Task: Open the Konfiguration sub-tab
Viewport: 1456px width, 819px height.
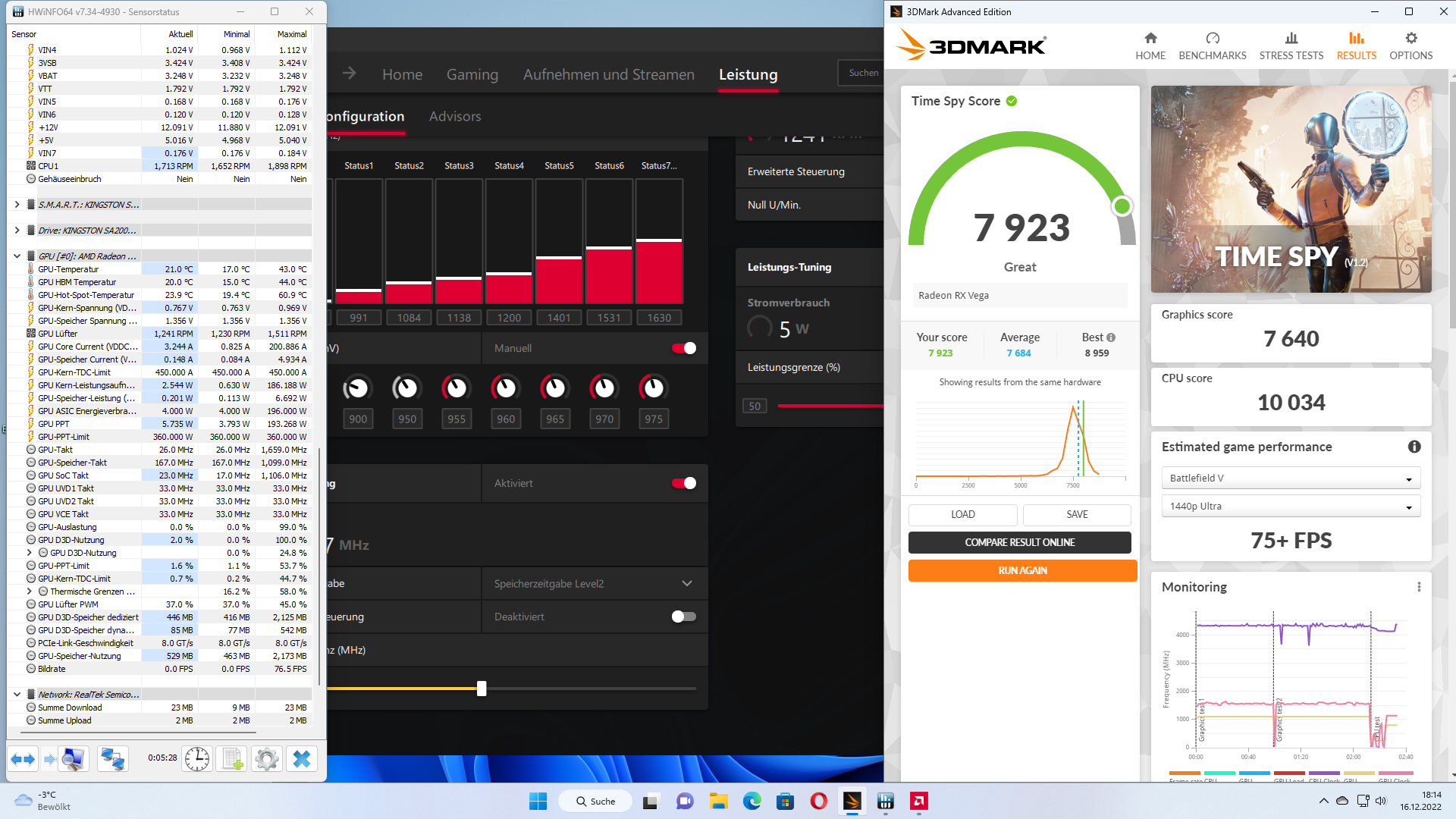Action: (366, 116)
